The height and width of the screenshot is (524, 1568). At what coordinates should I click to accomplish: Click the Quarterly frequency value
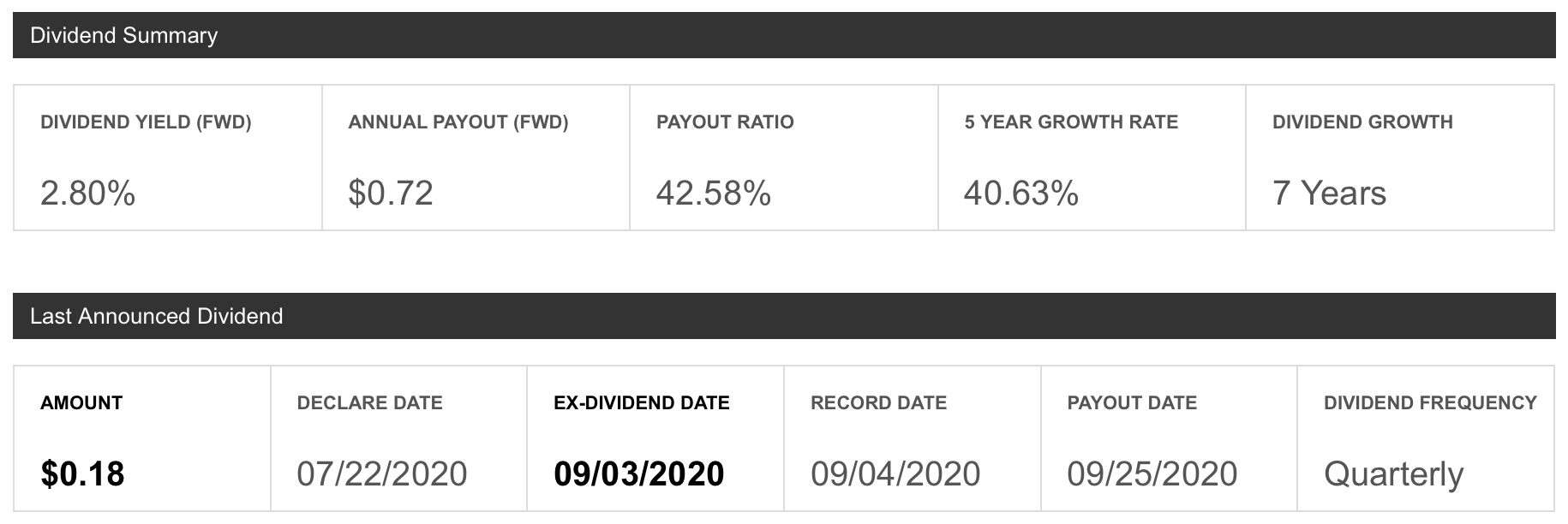(1393, 475)
